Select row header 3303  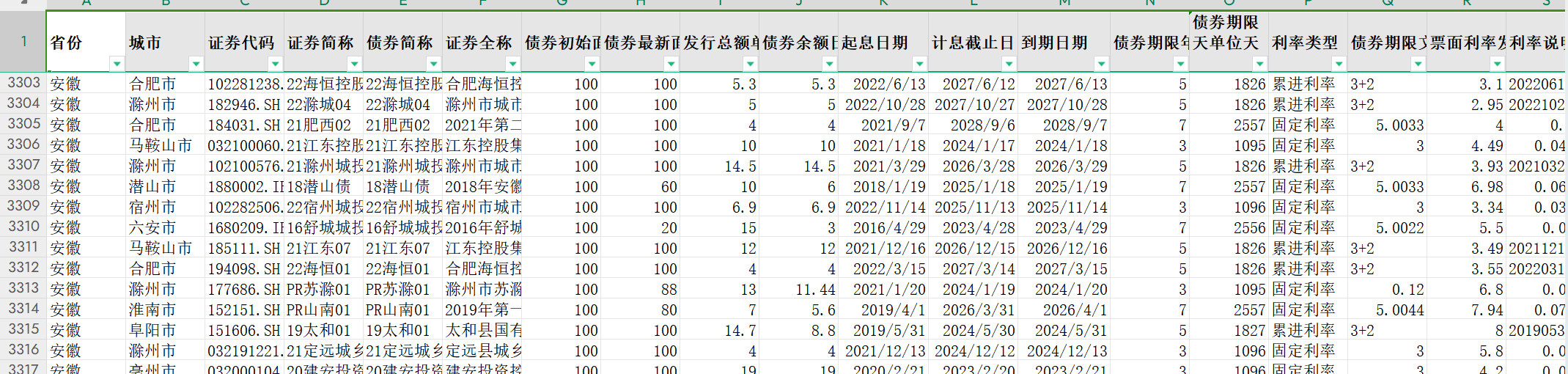pyautogui.click(x=23, y=84)
